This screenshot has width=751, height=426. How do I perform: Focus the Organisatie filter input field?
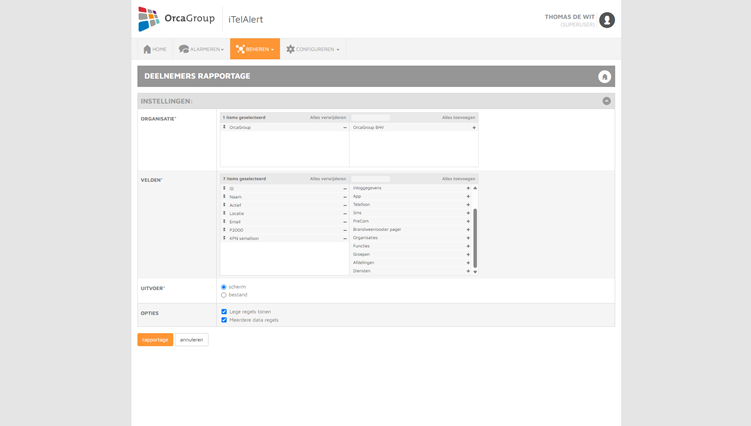coord(370,117)
